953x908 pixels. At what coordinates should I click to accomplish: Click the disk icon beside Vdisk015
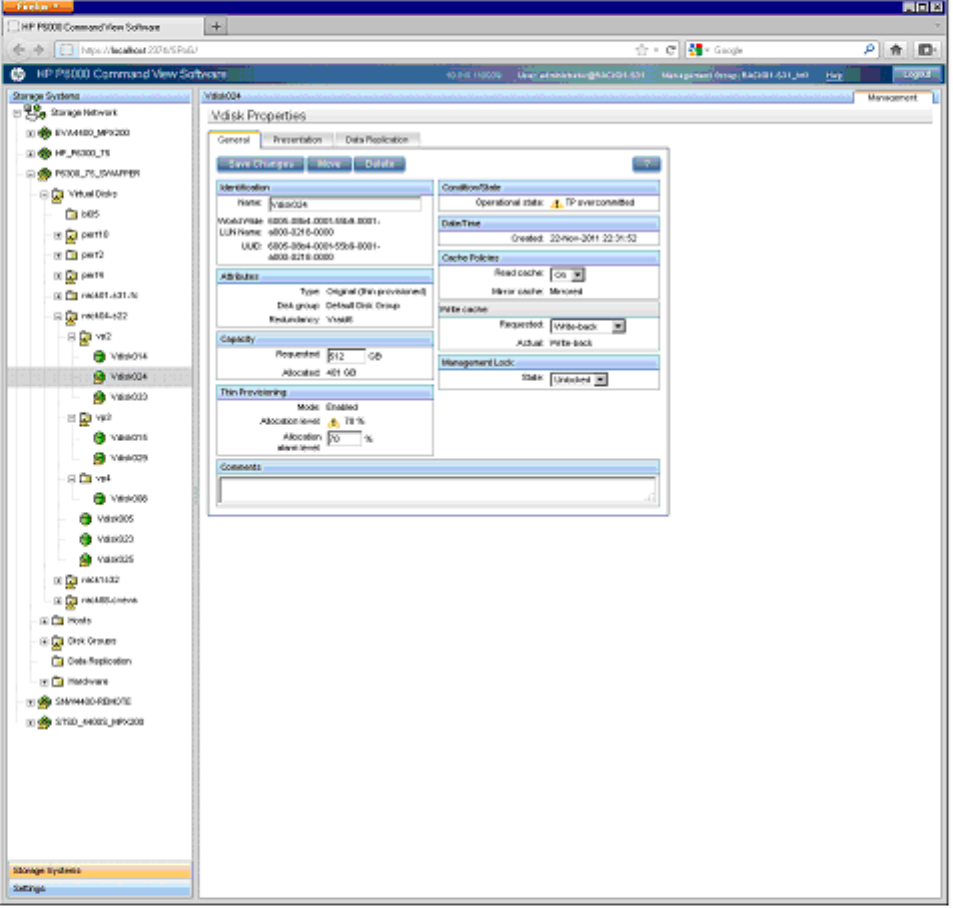pos(99,438)
